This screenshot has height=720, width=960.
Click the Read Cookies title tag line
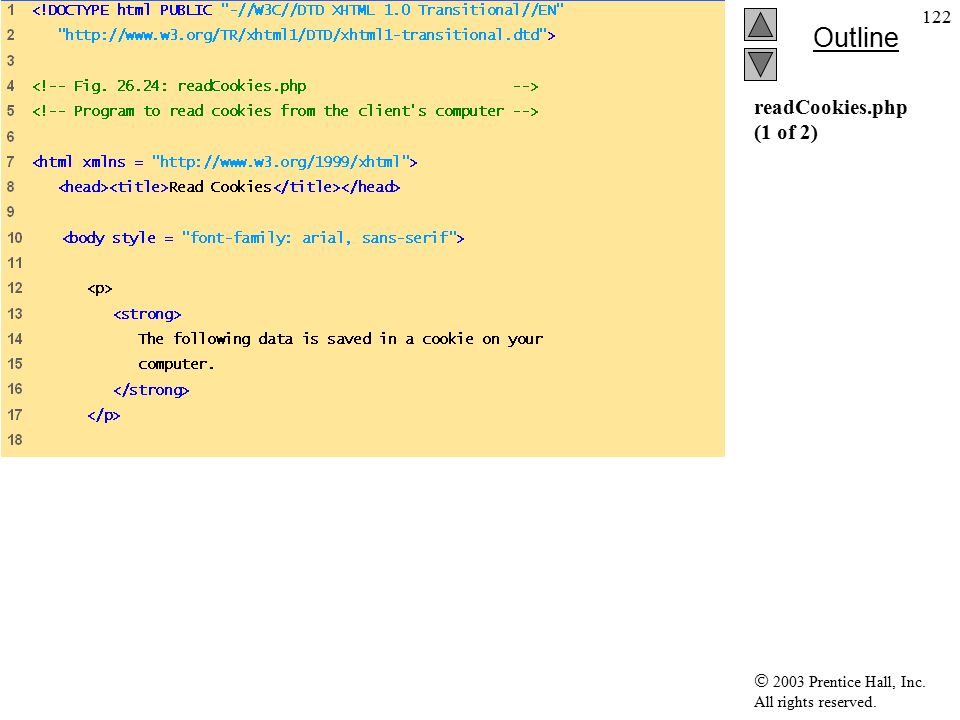pos(230,187)
